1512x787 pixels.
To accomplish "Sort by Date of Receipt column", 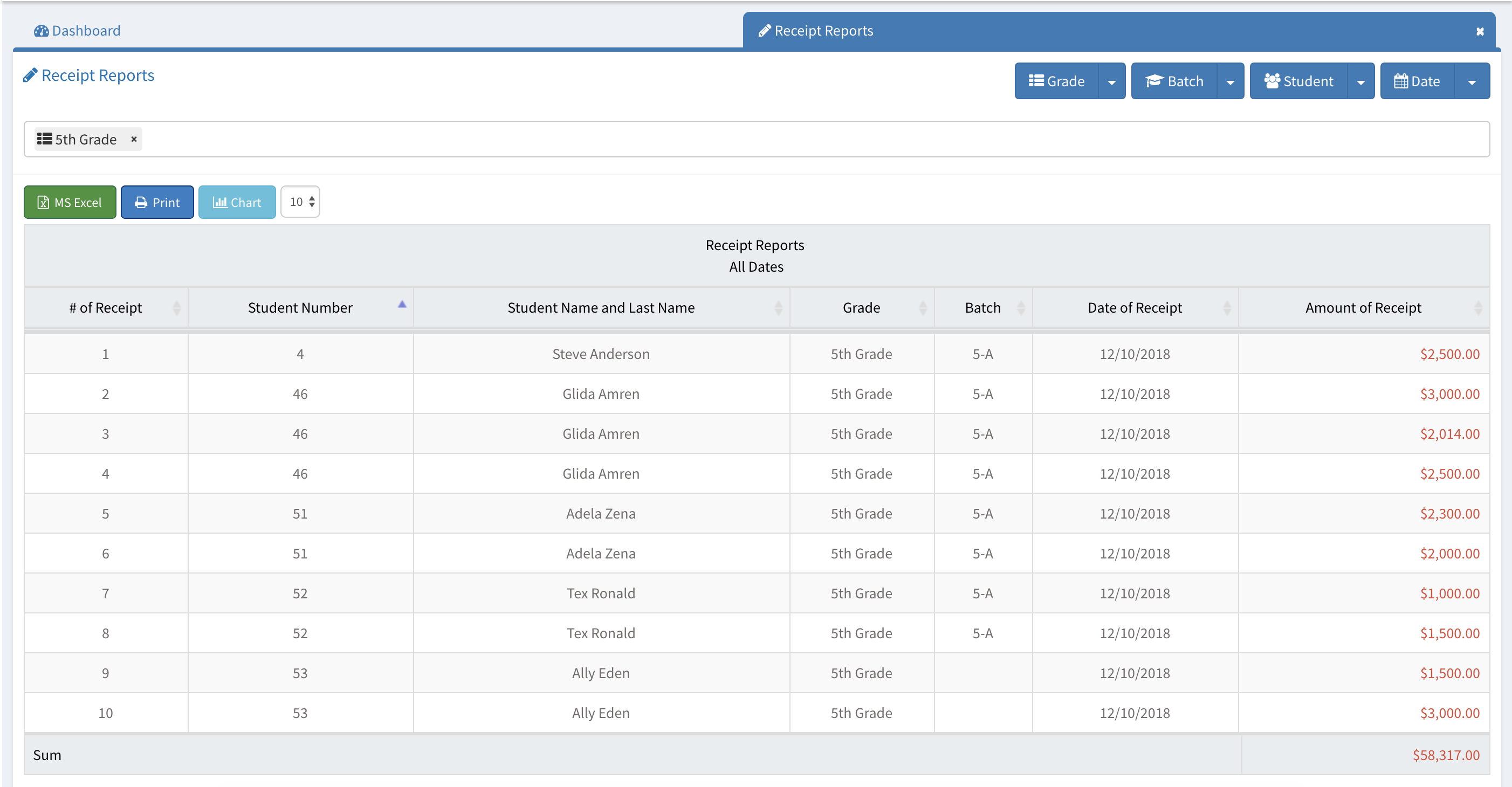I will (x=1134, y=307).
